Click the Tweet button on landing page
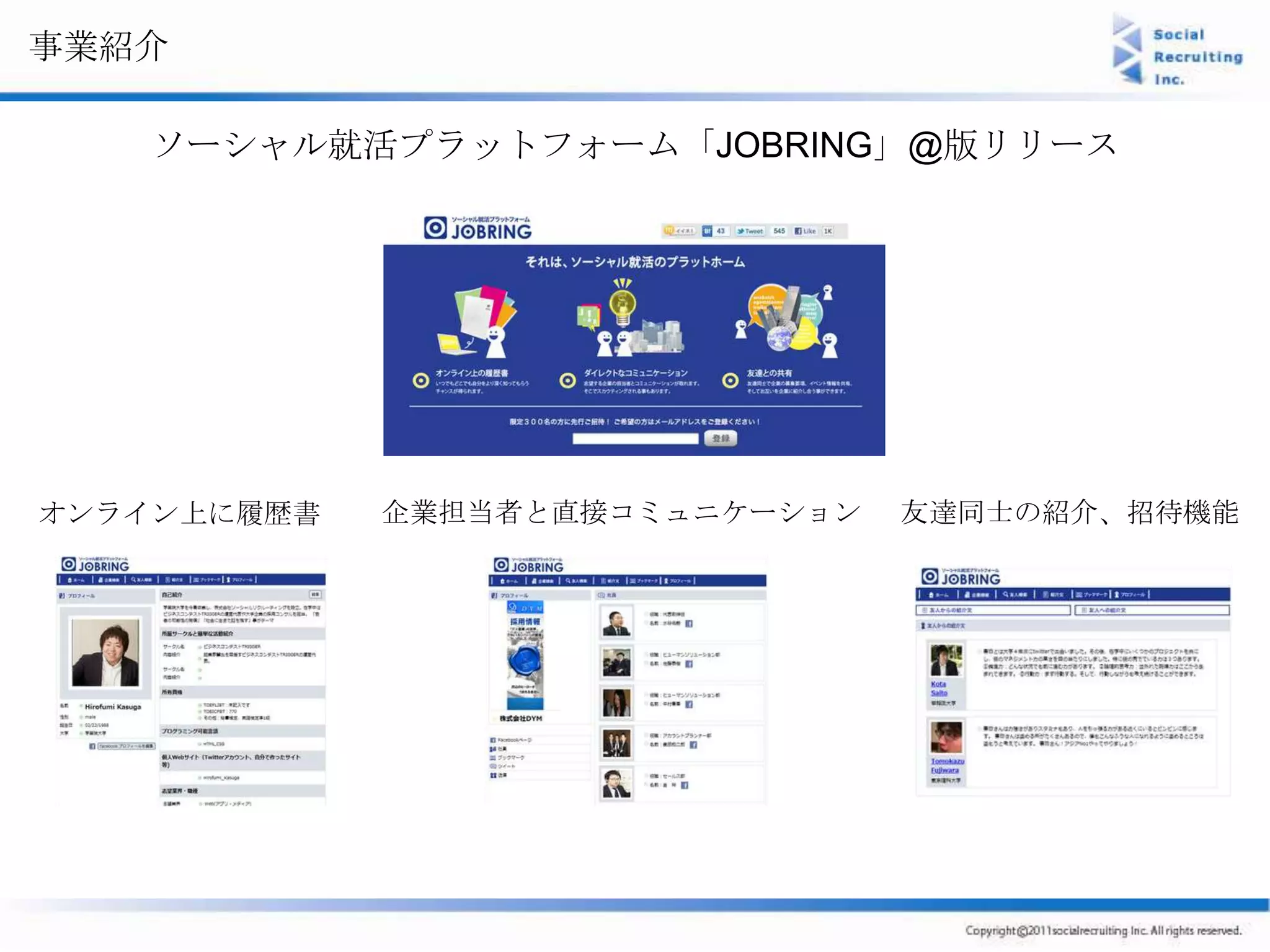Screen dimensions: 1270x952 coord(750,231)
